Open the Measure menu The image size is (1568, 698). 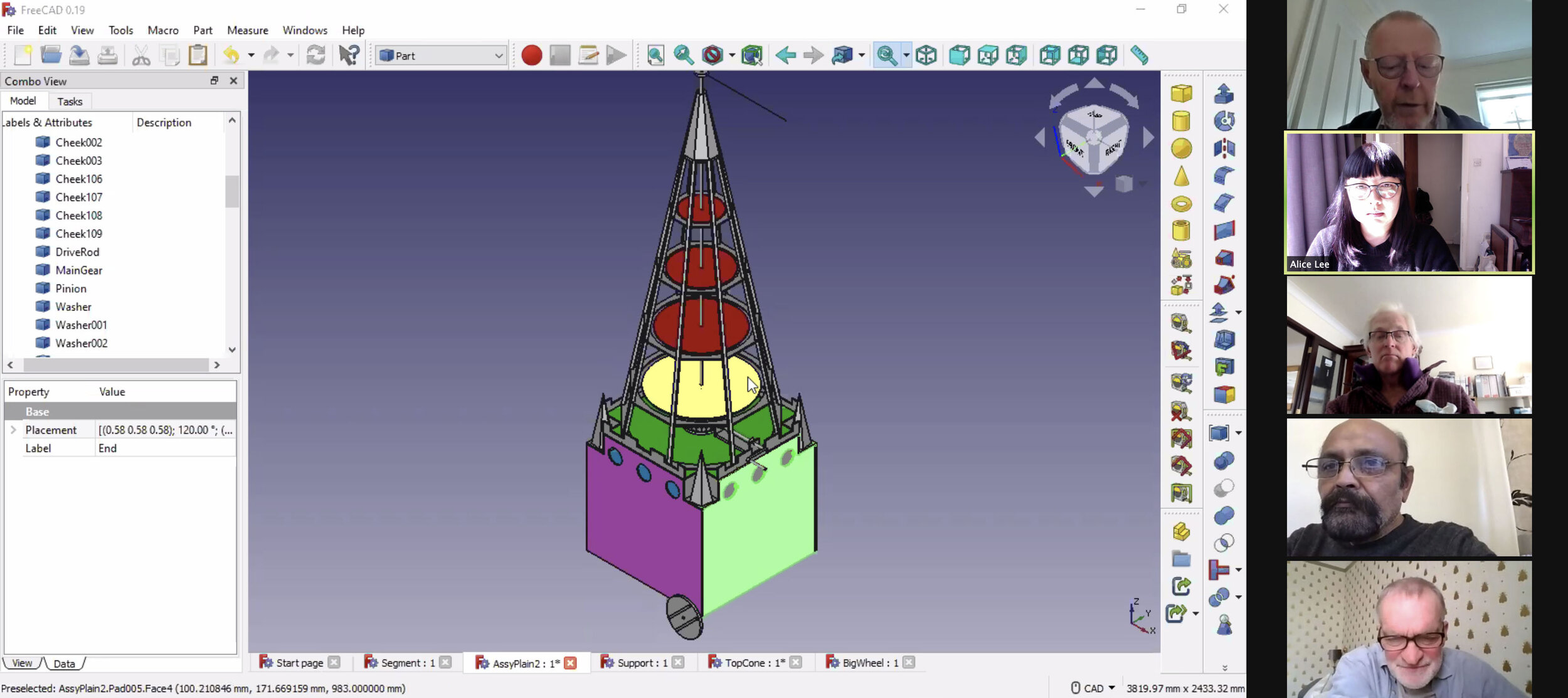click(248, 30)
